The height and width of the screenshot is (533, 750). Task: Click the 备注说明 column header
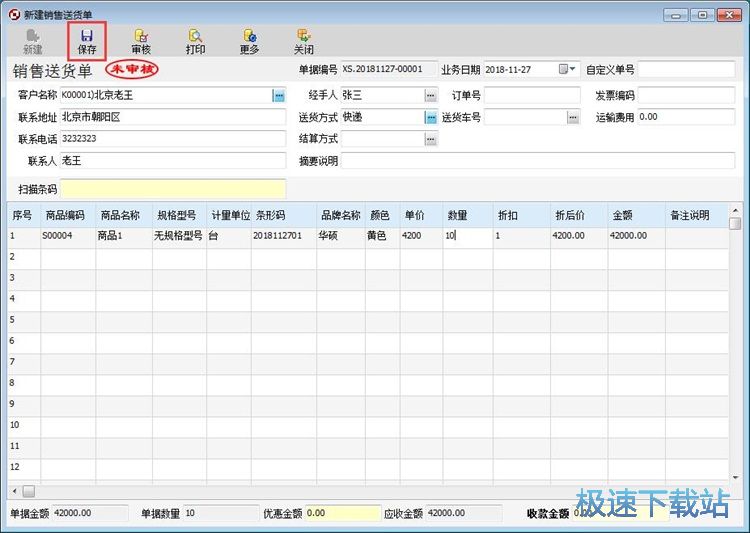697,215
